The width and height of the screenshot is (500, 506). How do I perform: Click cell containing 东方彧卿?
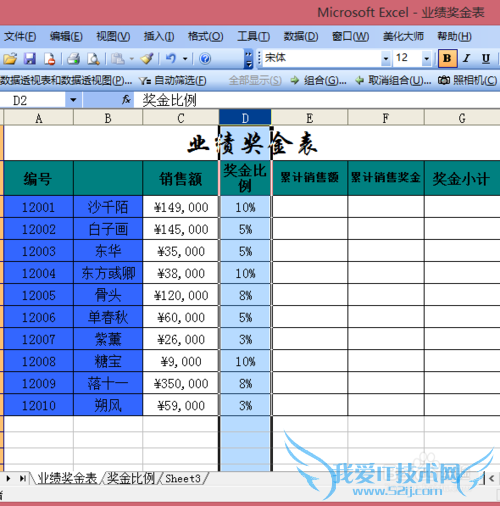point(108,273)
